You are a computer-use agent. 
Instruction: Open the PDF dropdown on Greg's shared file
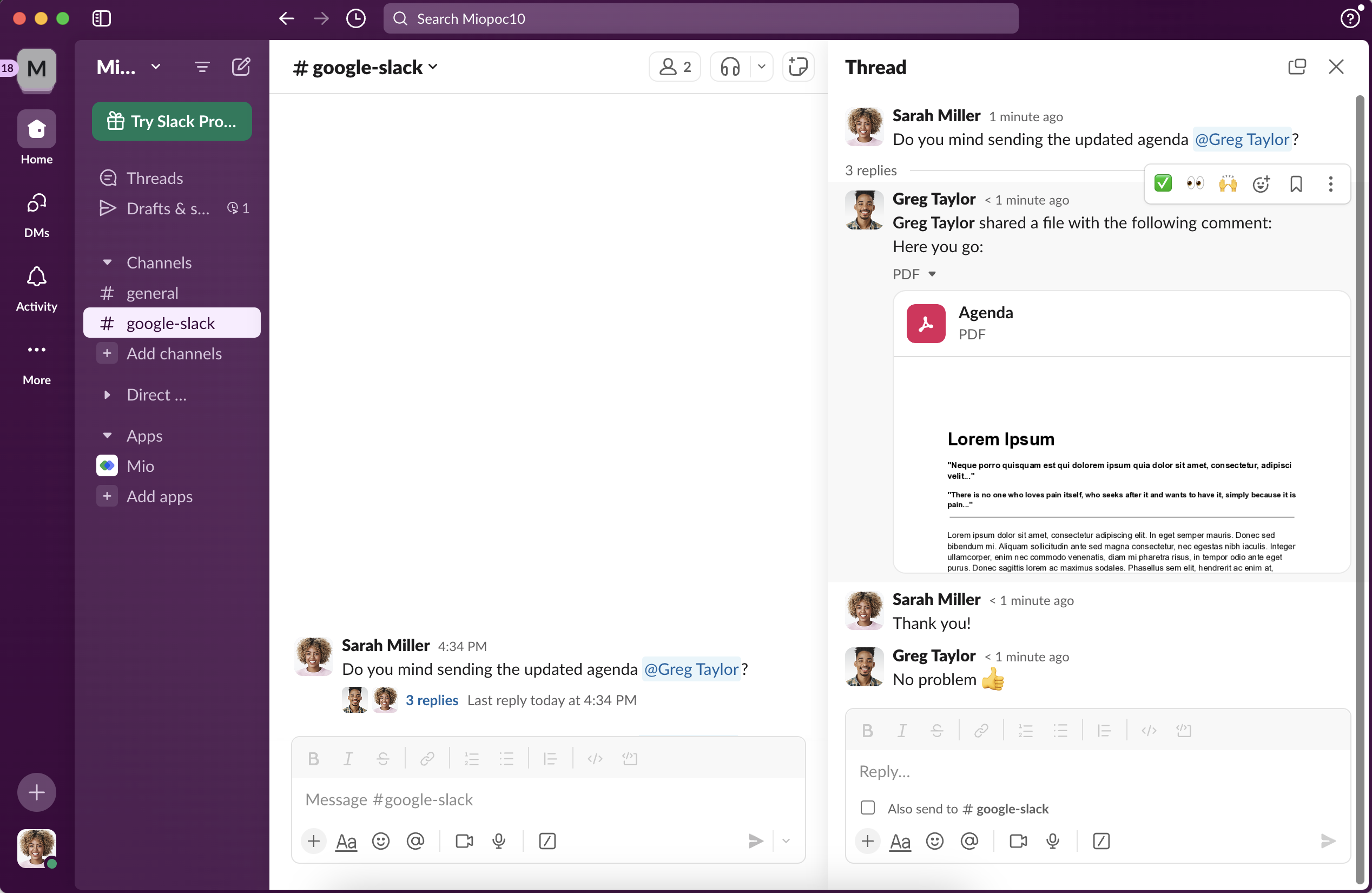coord(933,273)
